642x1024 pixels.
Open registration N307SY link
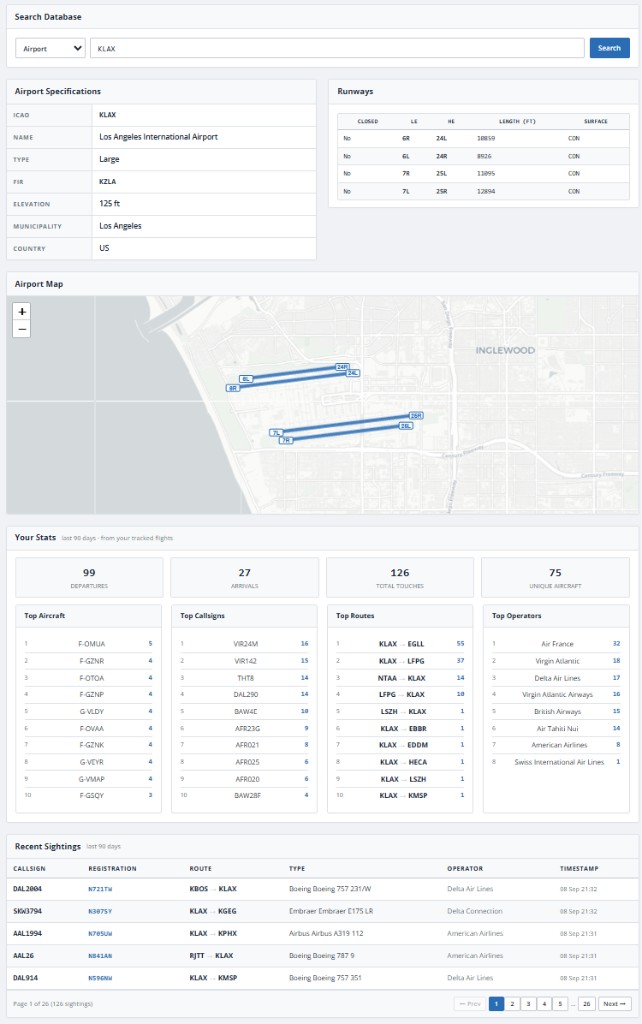pyautogui.click(x=100, y=911)
